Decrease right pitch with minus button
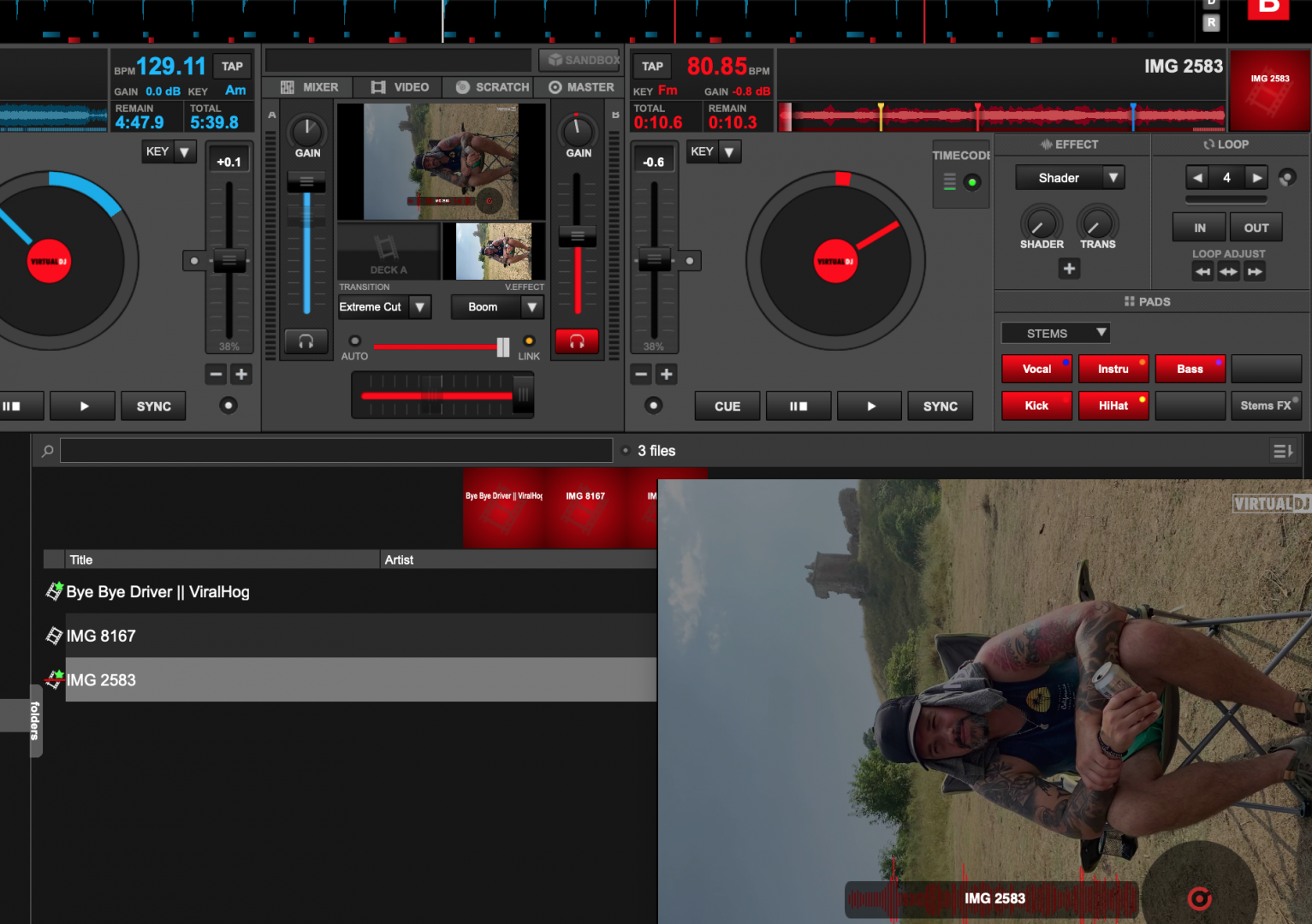The width and height of the screenshot is (1312, 924). 641,374
